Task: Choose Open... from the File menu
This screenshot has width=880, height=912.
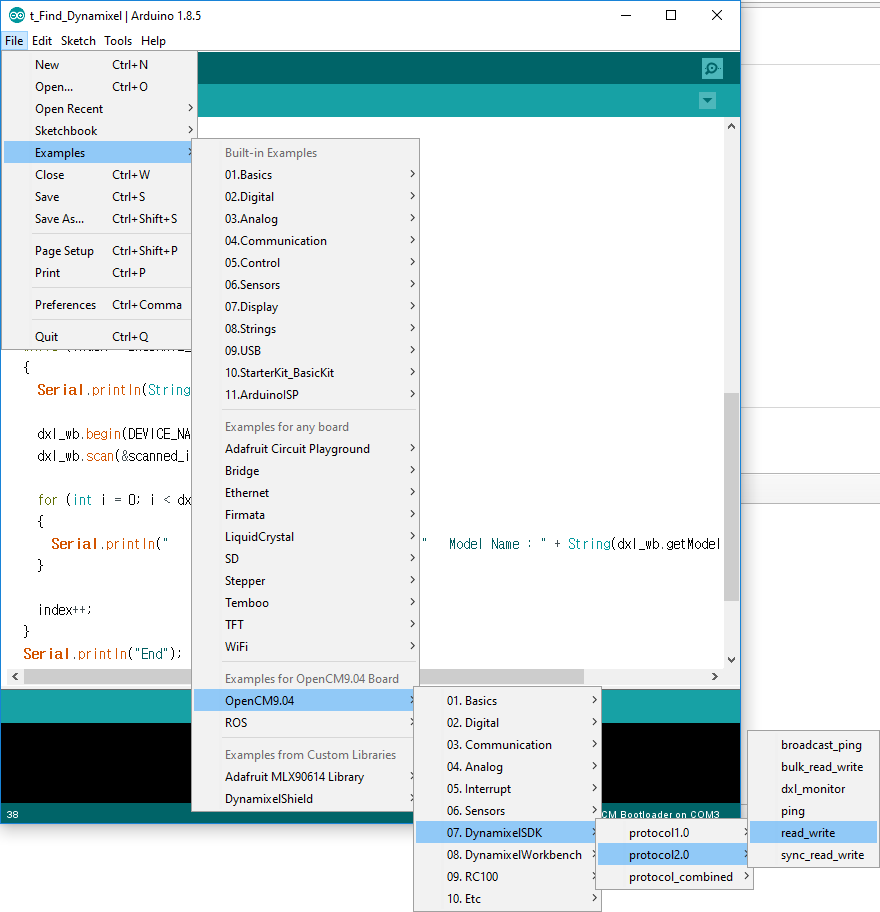Action: point(100,87)
